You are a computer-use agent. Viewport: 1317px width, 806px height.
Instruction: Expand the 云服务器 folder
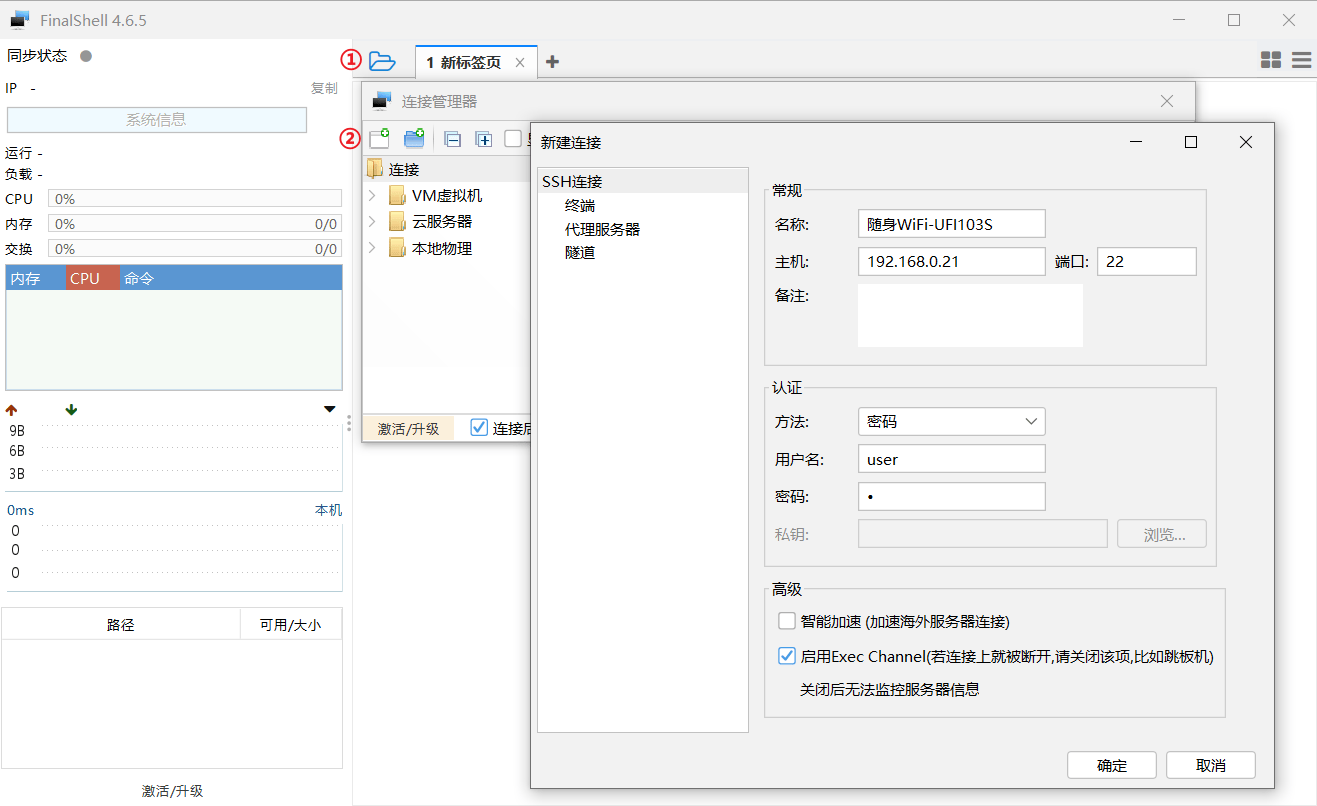pos(372,221)
